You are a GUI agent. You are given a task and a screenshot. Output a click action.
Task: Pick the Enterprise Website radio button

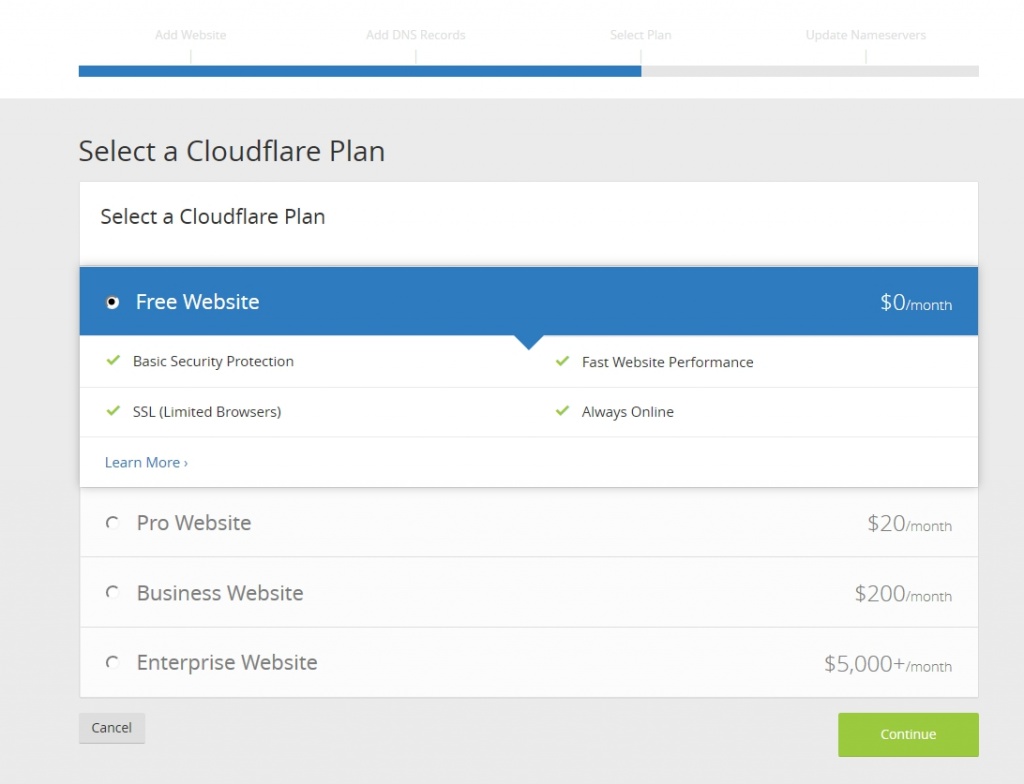112,662
